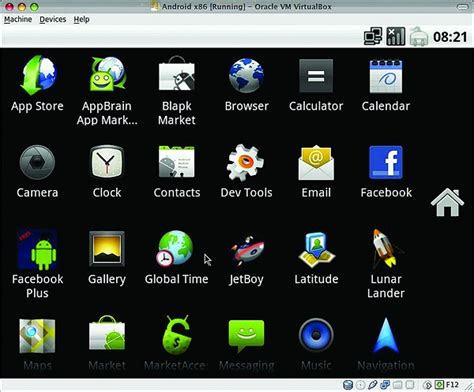Click the VirtualBox hard disk activity indicator
This screenshot has height=392, width=474.
pos(348,385)
